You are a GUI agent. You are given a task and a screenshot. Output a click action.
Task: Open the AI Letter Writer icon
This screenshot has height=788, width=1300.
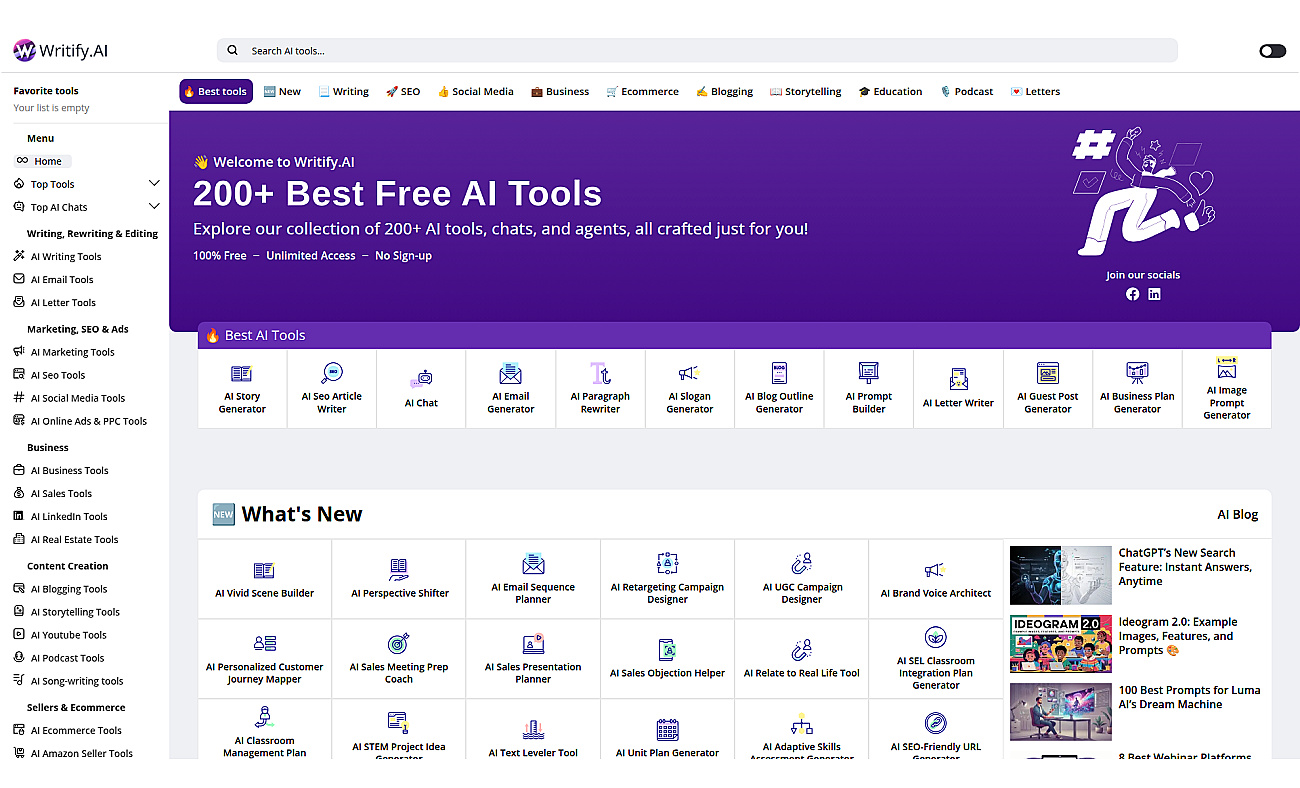point(958,380)
